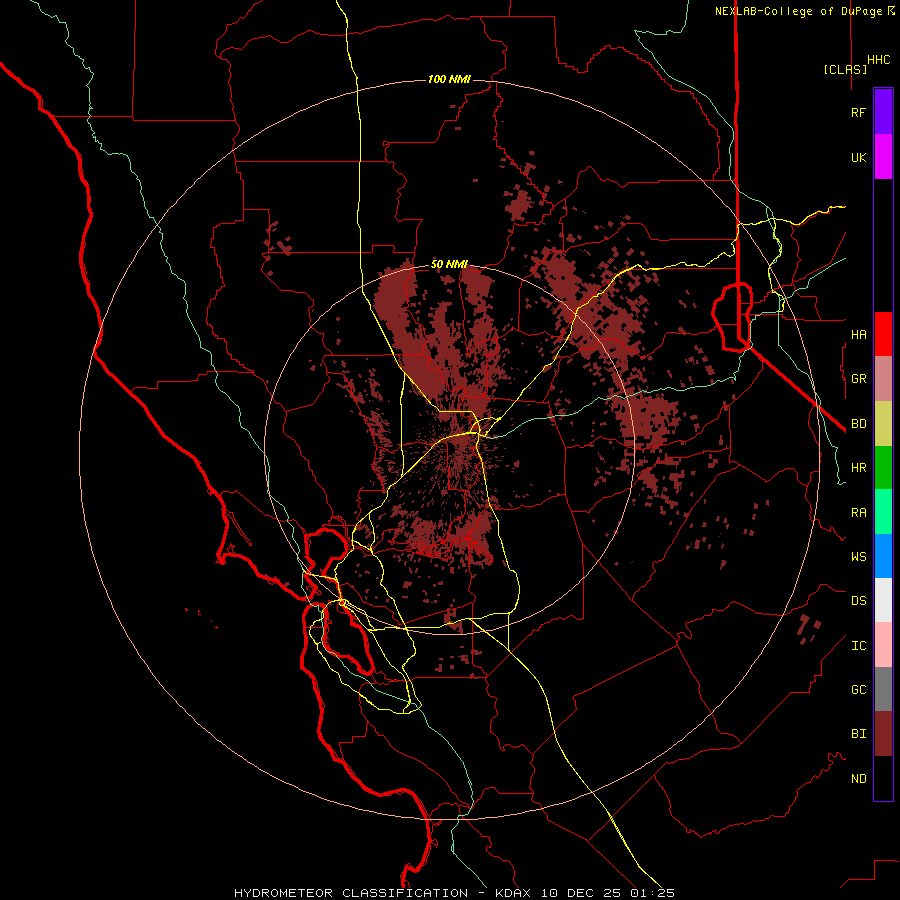Screen dimensions: 900x900
Task: Click the HR legend label
Action: (x=858, y=468)
